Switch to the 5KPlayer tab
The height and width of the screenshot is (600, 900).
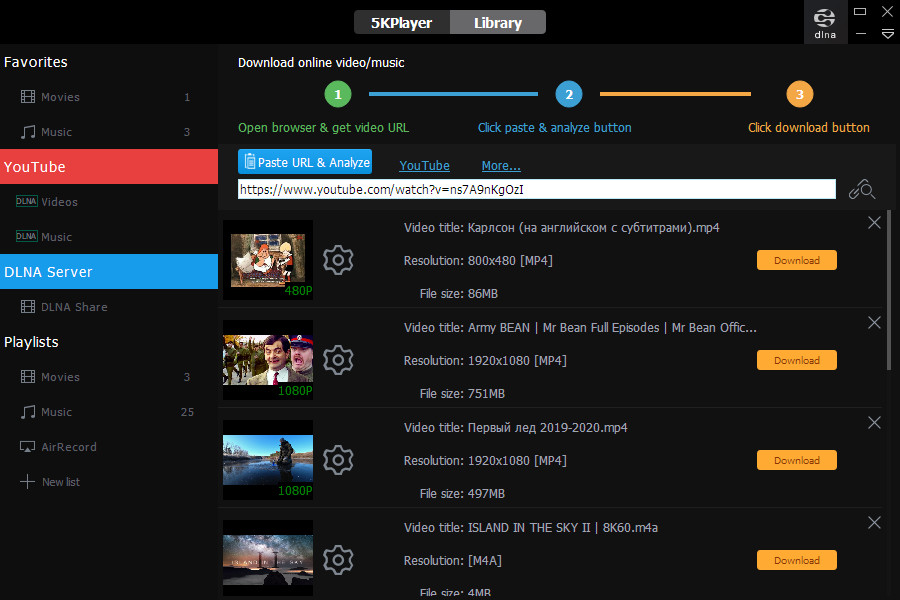[402, 22]
